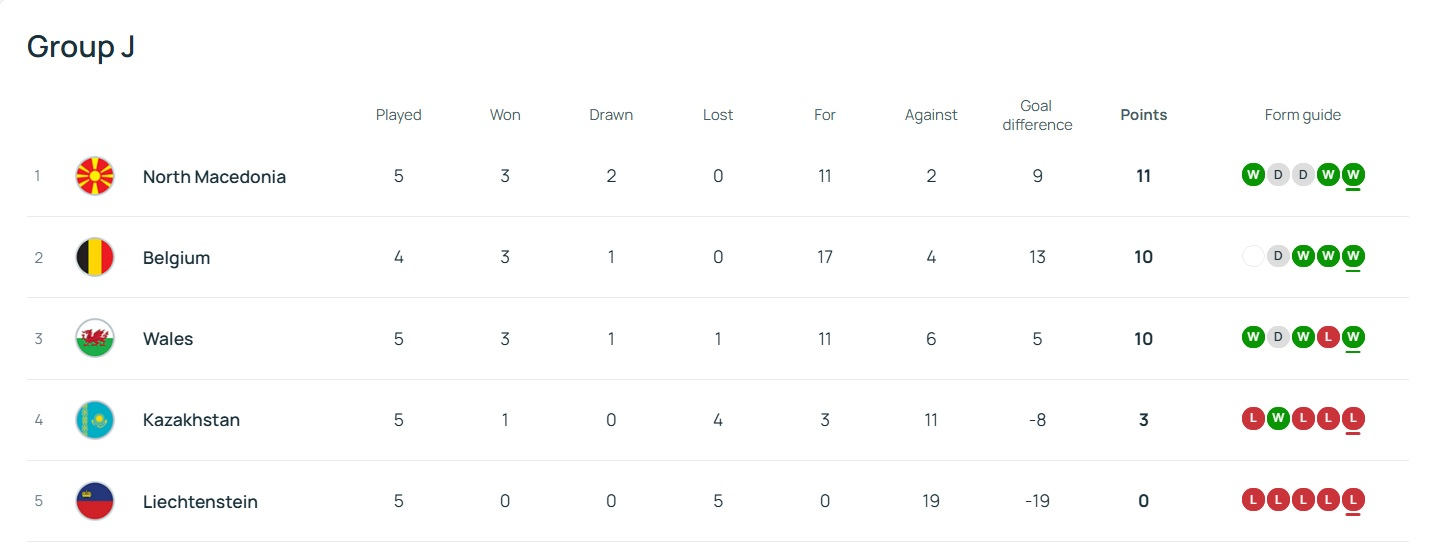Click the Points column header
Image resolution: width=1433 pixels, height=551 pixels.
[x=1143, y=115]
